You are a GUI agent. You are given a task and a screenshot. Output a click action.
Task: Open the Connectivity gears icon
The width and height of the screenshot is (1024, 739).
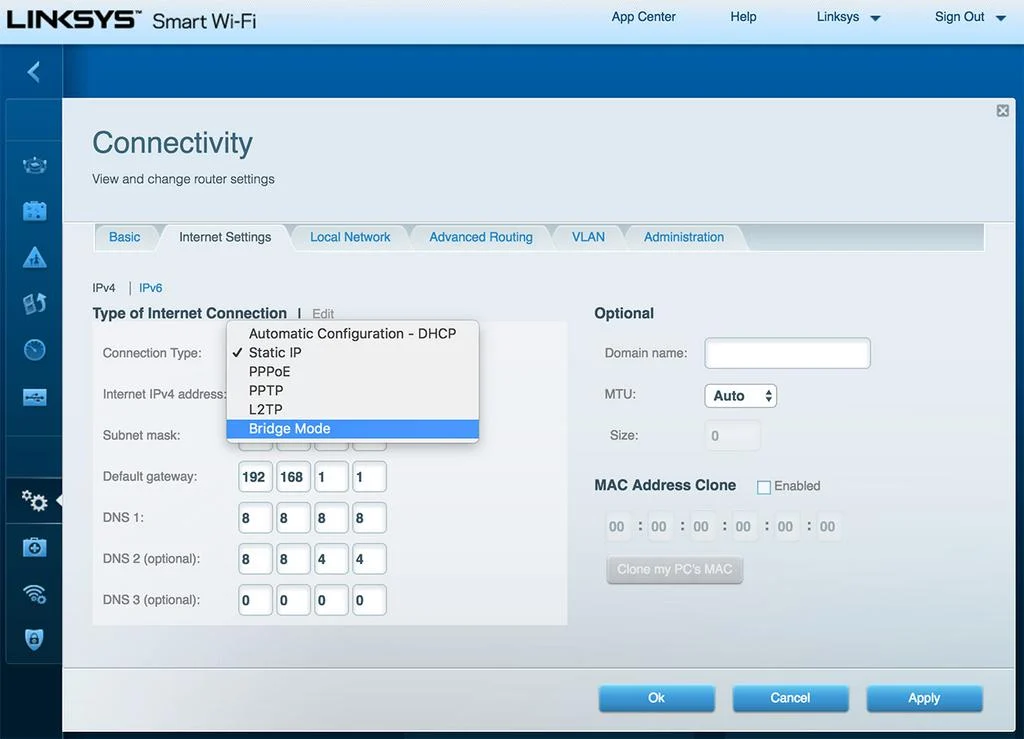pos(35,501)
